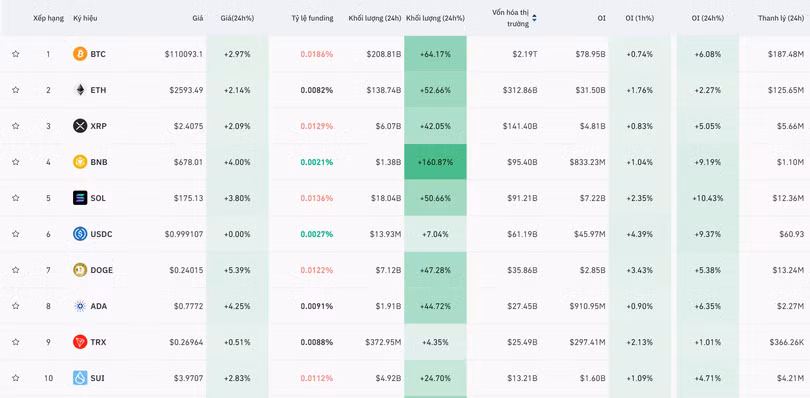Click the DOGE coin icon
Viewport: 810px width, 398px height.
click(x=80, y=270)
